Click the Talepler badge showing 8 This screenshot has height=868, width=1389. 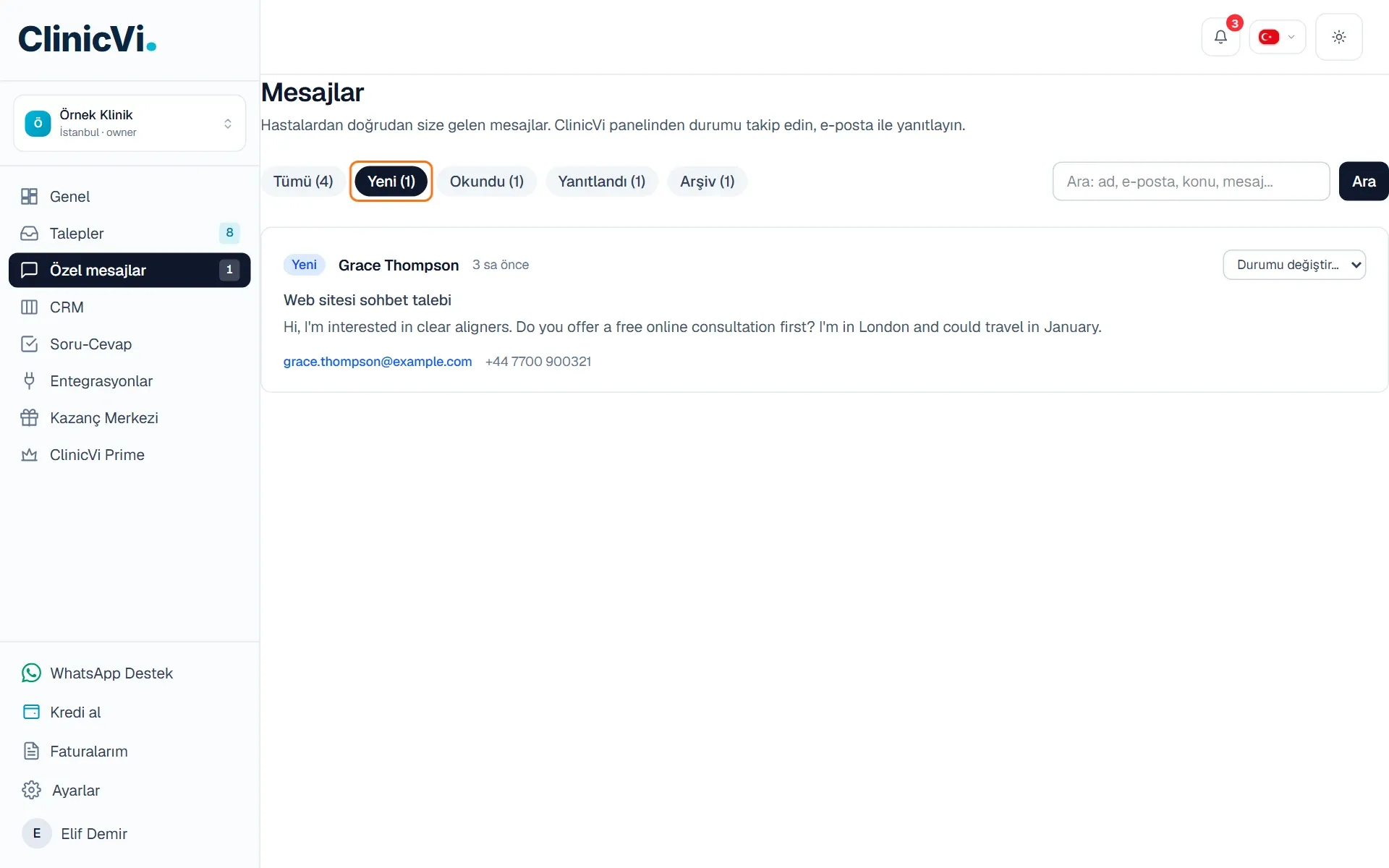coord(229,233)
